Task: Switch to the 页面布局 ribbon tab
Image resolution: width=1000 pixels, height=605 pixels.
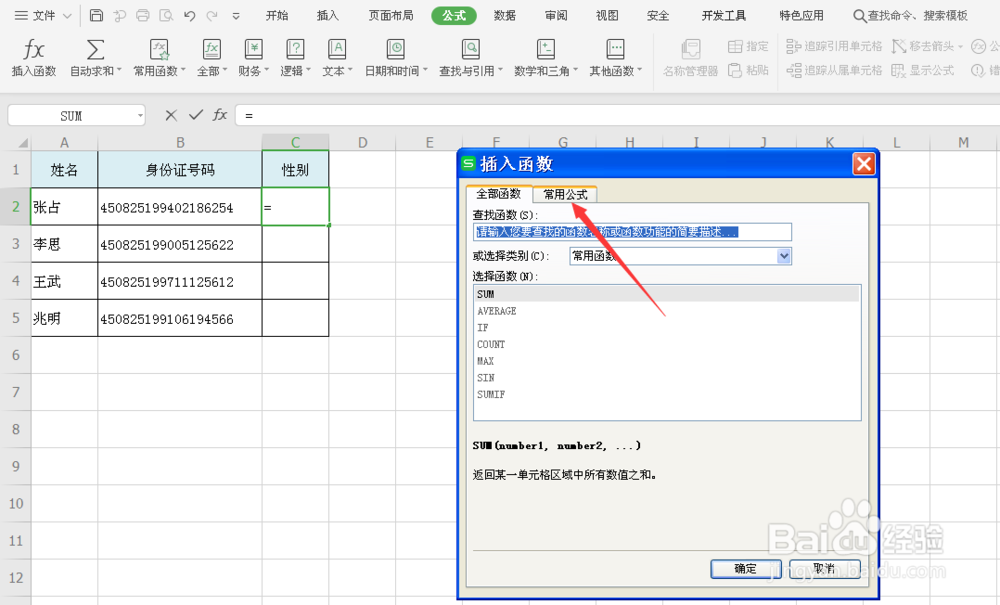Action: pyautogui.click(x=391, y=15)
